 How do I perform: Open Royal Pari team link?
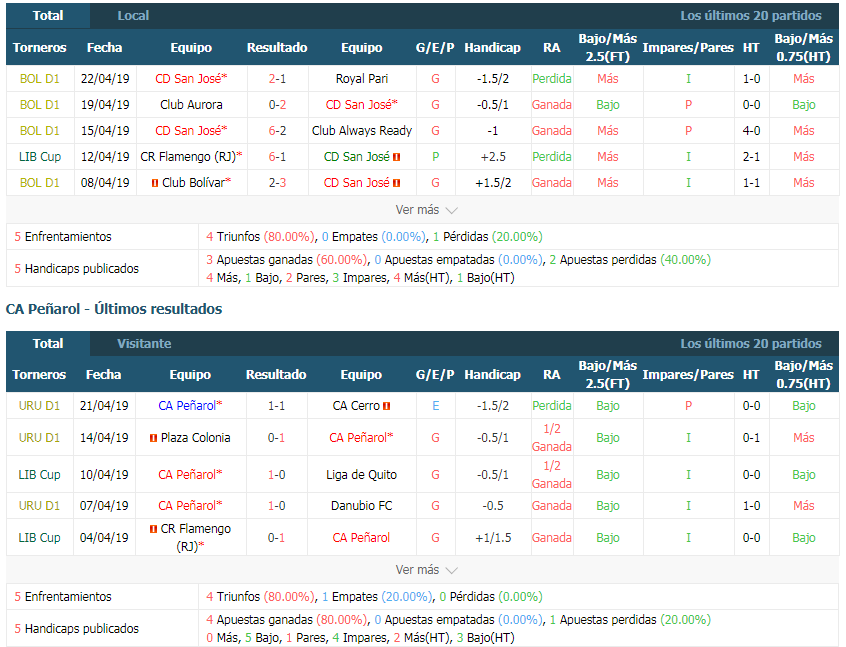[361, 79]
